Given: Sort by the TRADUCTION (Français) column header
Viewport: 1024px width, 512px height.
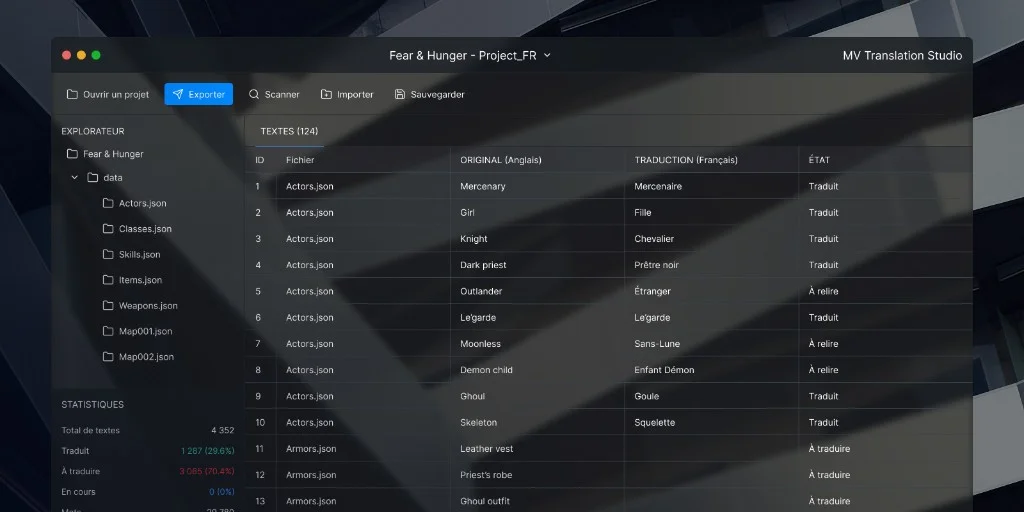Looking at the screenshot, I should tap(686, 160).
